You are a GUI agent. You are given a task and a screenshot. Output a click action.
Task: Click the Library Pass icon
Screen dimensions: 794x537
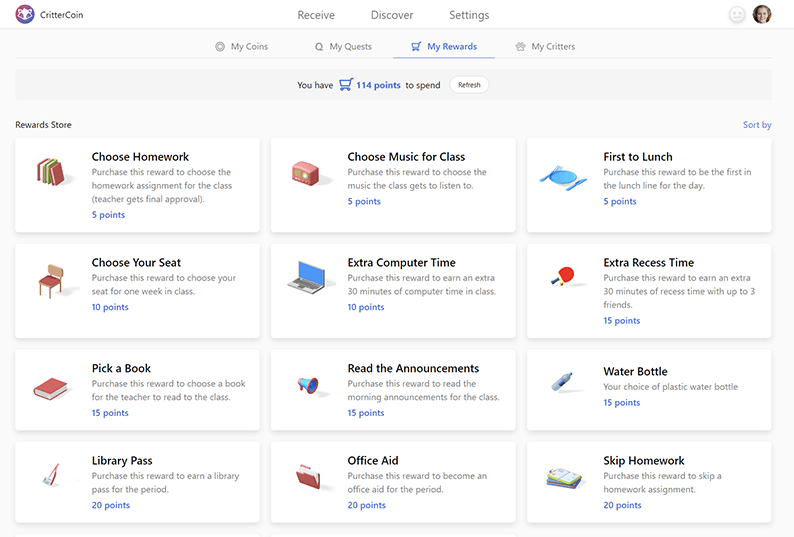coord(51,475)
